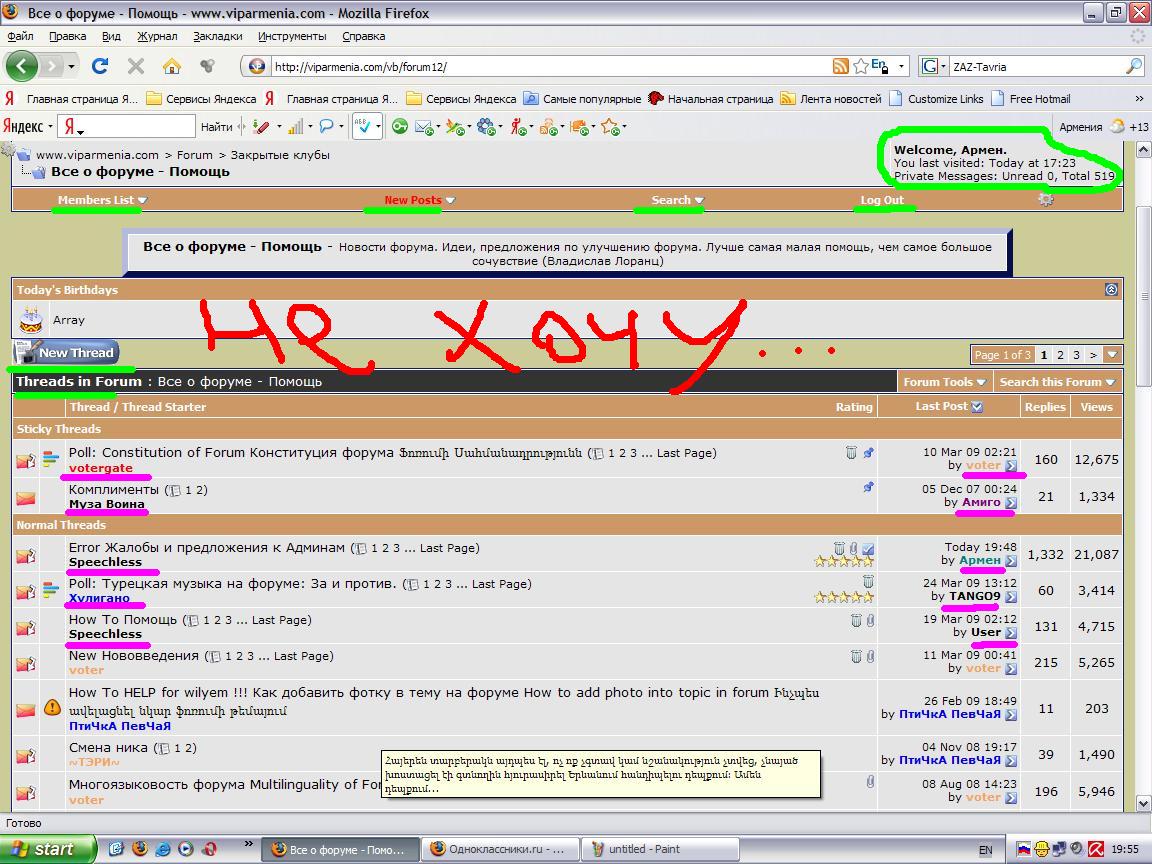The image size is (1152, 864).
Task: Click the Firefox home icon
Action: coord(172,66)
